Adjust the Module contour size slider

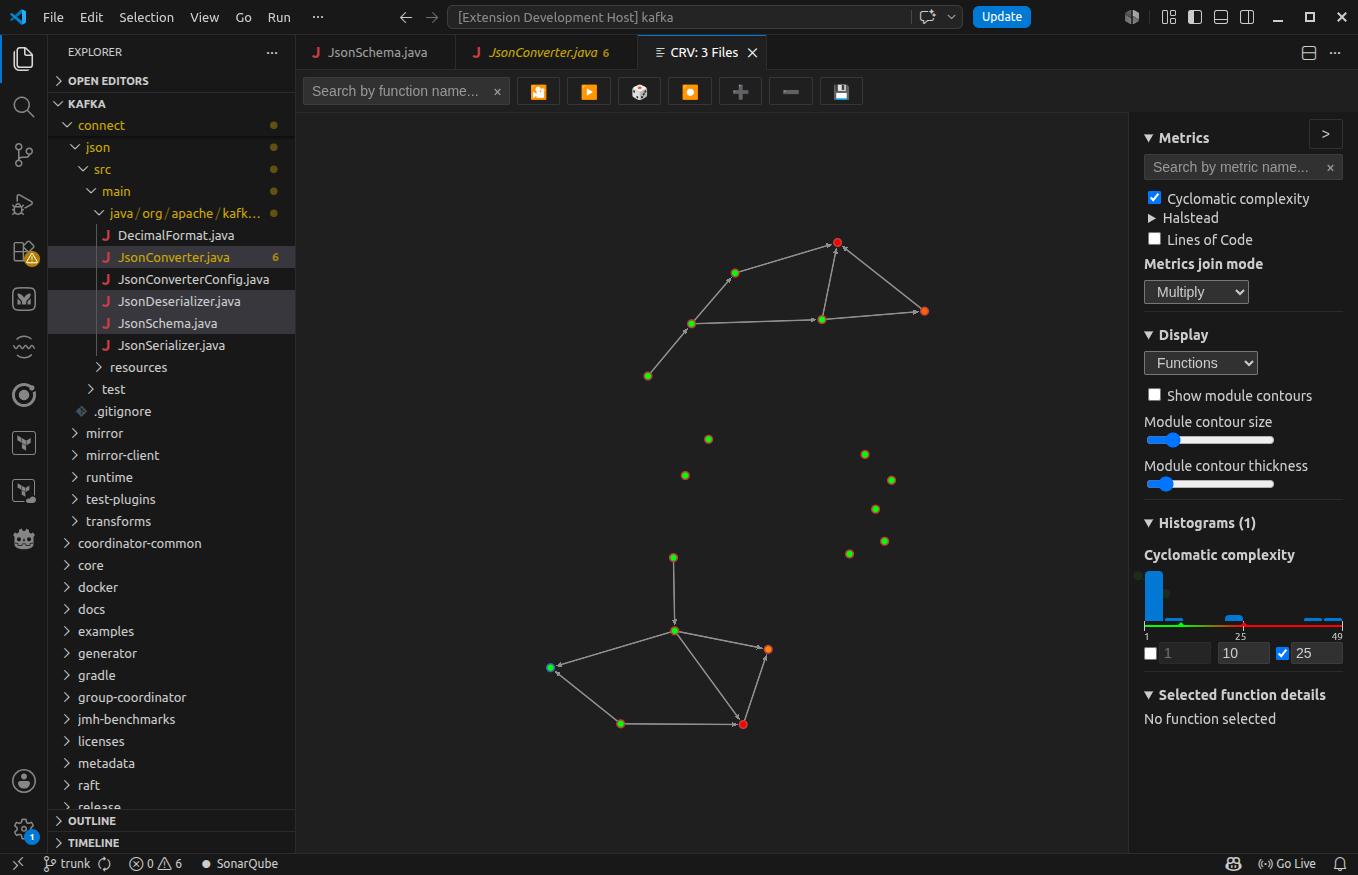(x=1209, y=440)
